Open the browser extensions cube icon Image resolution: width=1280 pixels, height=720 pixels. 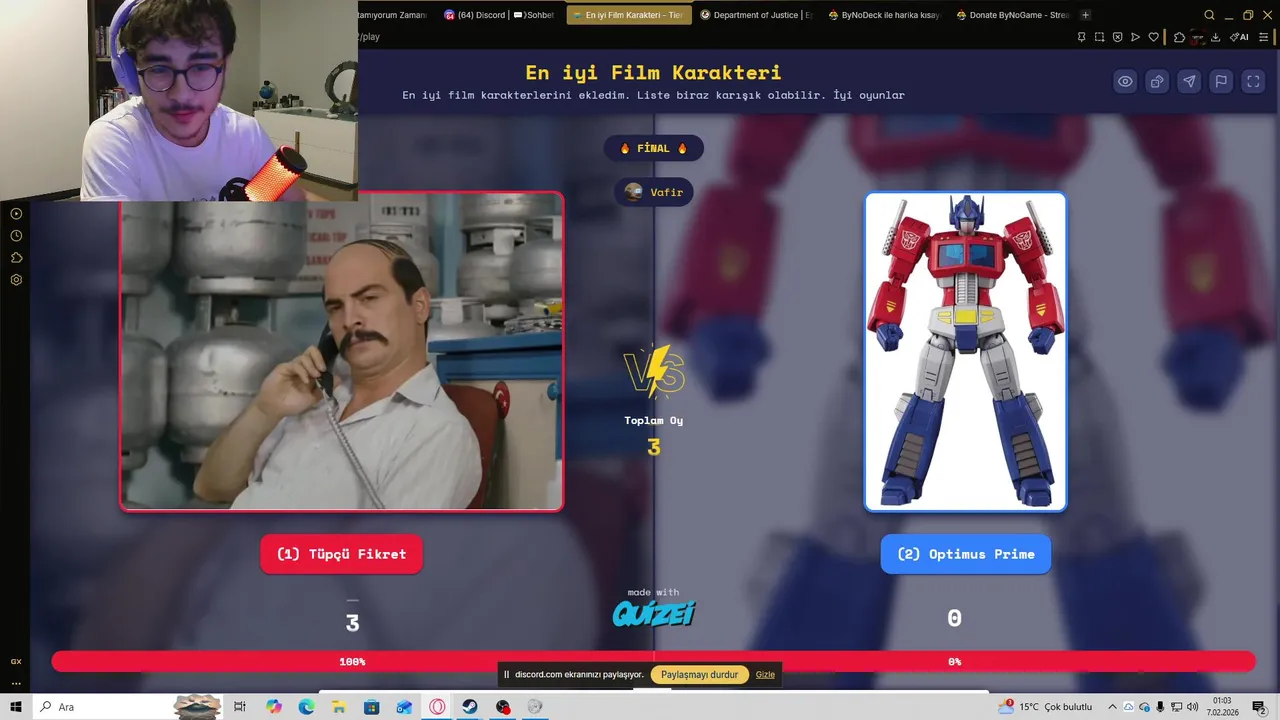tap(1179, 37)
